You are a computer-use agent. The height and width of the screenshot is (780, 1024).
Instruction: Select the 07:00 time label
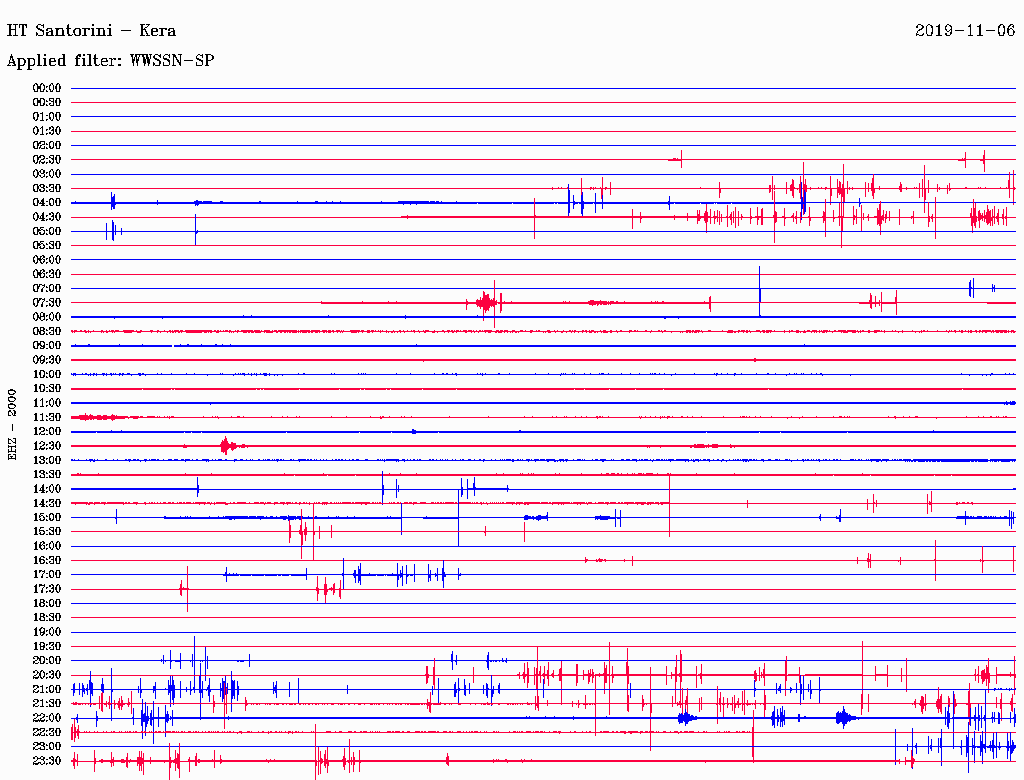pyautogui.click(x=47, y=289)
